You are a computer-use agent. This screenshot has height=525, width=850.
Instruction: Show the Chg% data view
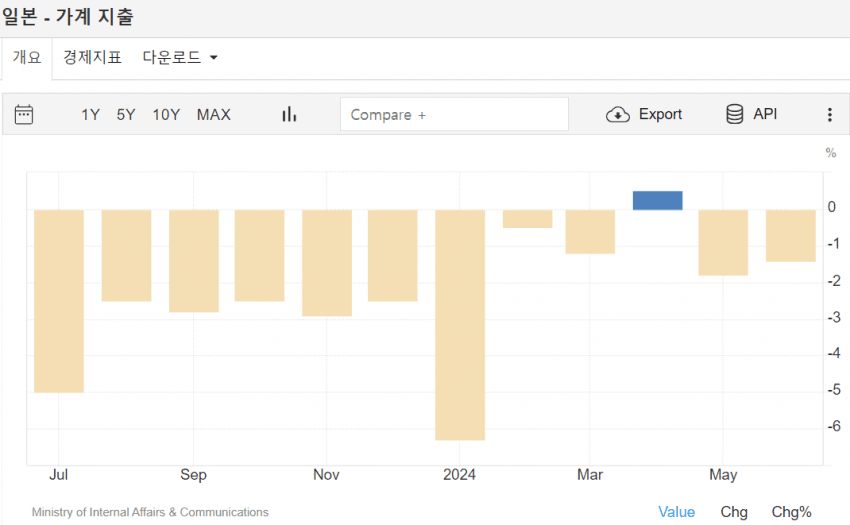pyautogui.click(x=791, y=511)
